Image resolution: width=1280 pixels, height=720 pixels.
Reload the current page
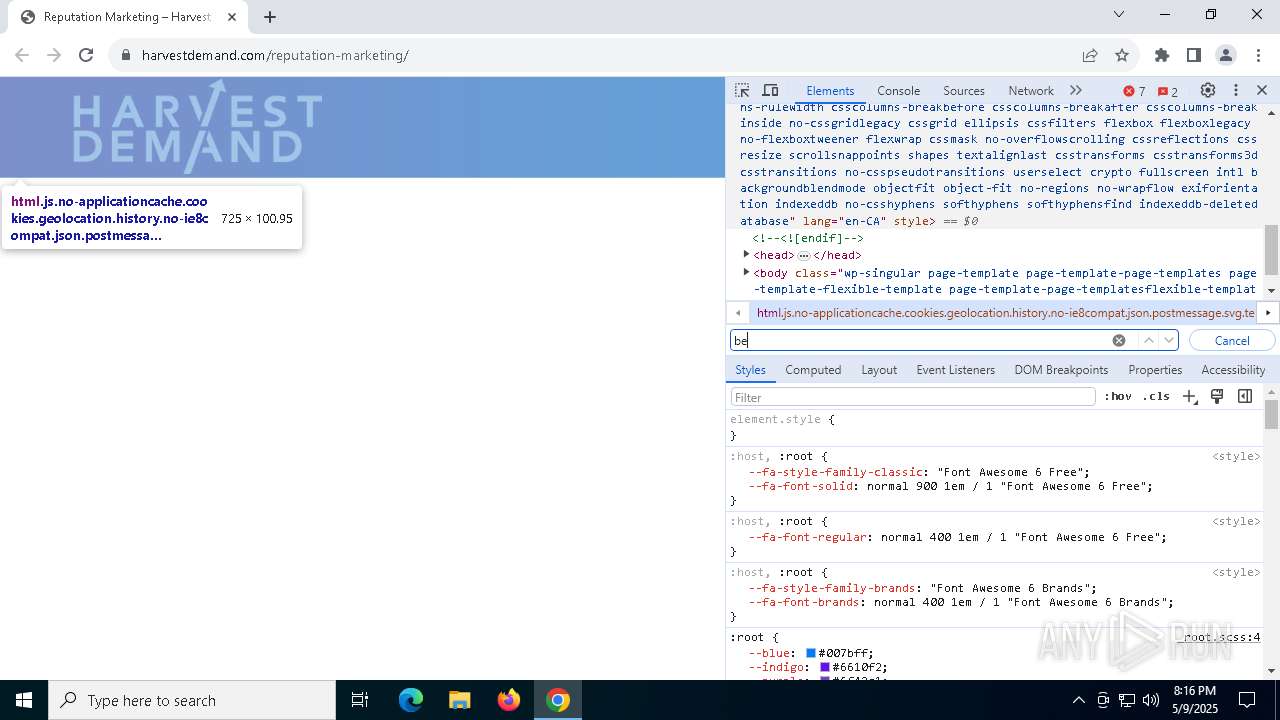tap(86, 55)
